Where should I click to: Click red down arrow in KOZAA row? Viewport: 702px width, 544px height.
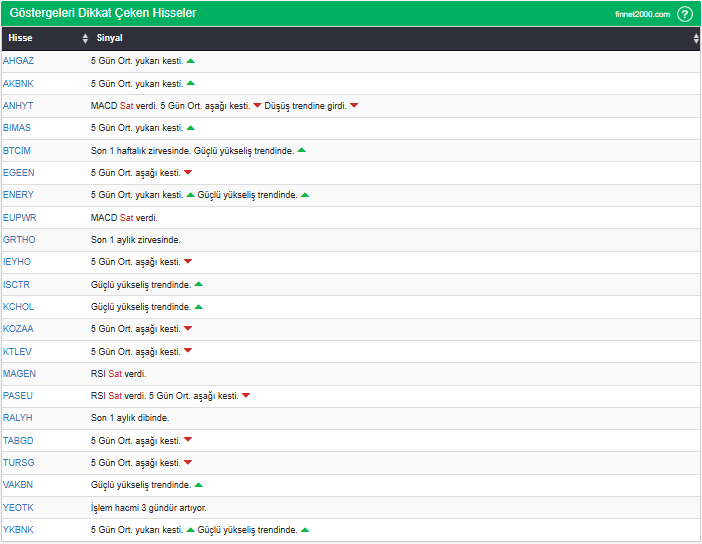pyautogui.click(x=188, y=329)
